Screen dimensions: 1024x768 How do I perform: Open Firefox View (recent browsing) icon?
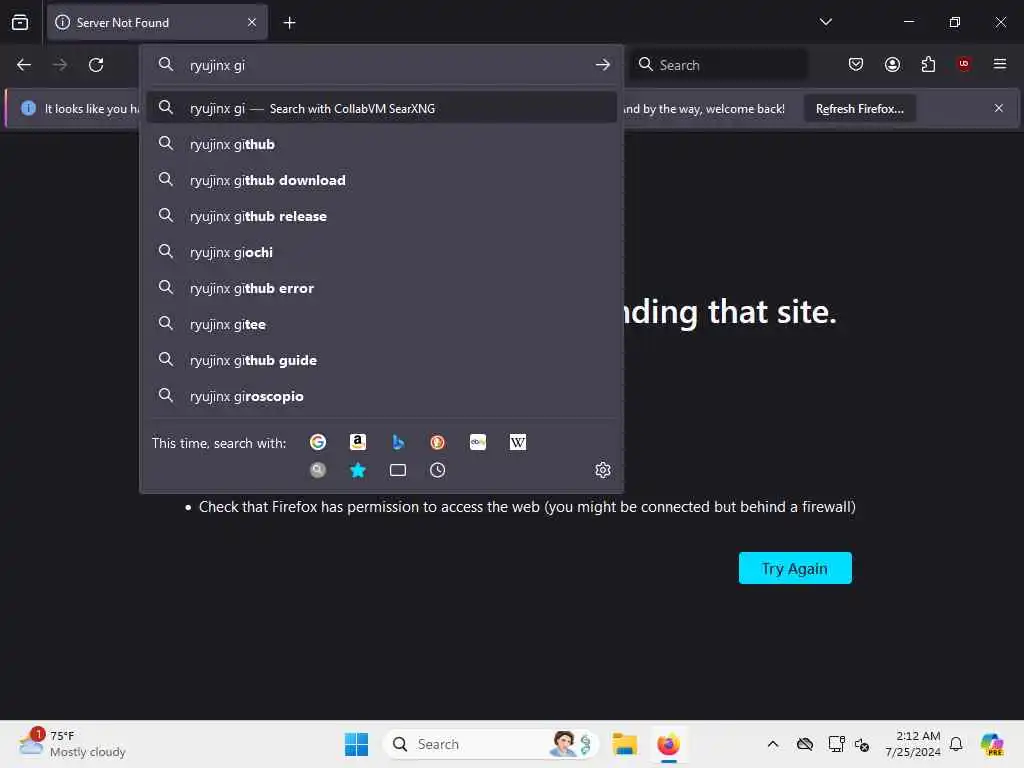pos(20,22)
